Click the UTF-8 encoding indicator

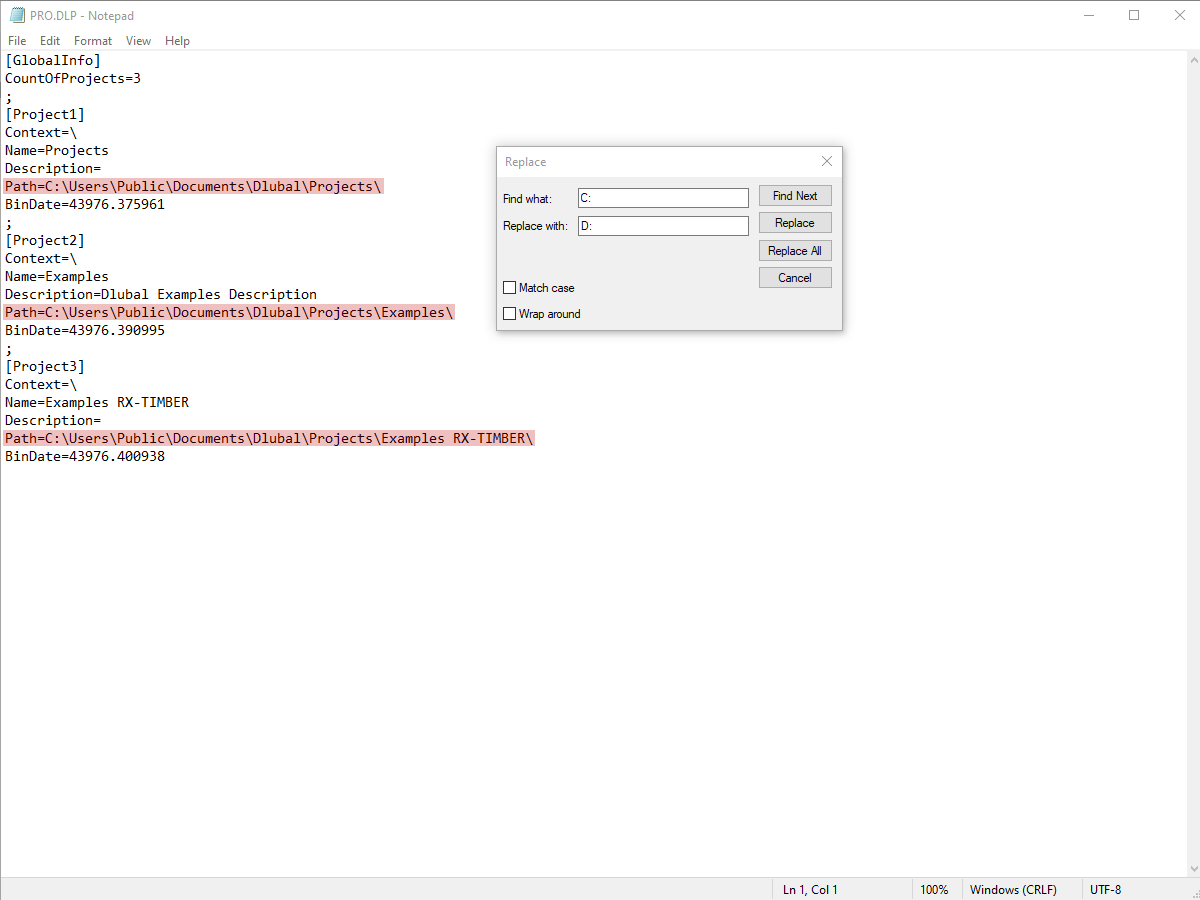point(1106,889)
